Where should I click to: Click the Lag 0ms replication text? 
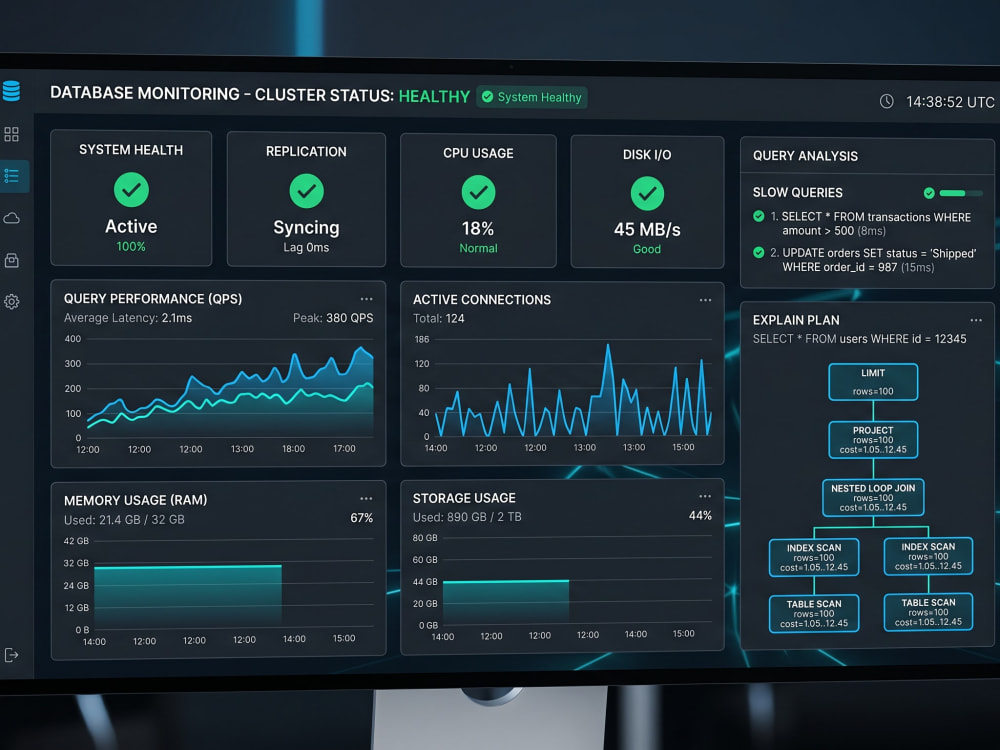(x=306, y=247)
